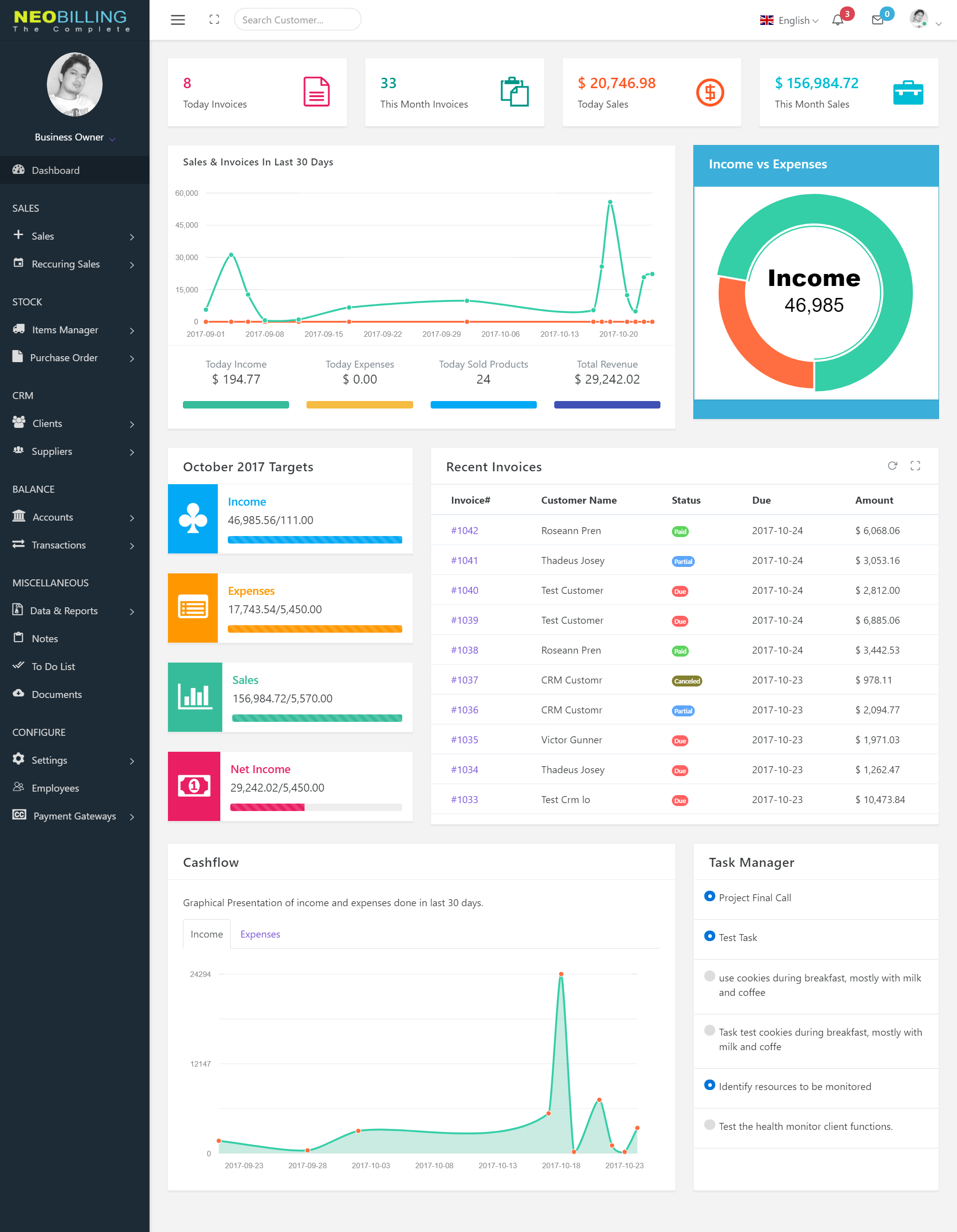Click the This Month Sales briefcase icon
The height and width of the screenshot is (1232, 957).
pos(908,93)
